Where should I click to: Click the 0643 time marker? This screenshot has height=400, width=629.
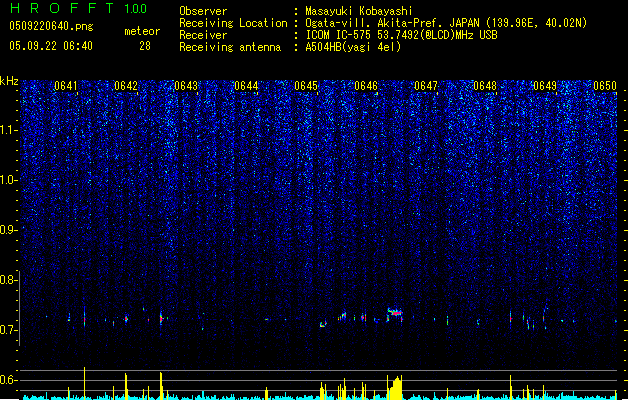(x=186, y=86)
